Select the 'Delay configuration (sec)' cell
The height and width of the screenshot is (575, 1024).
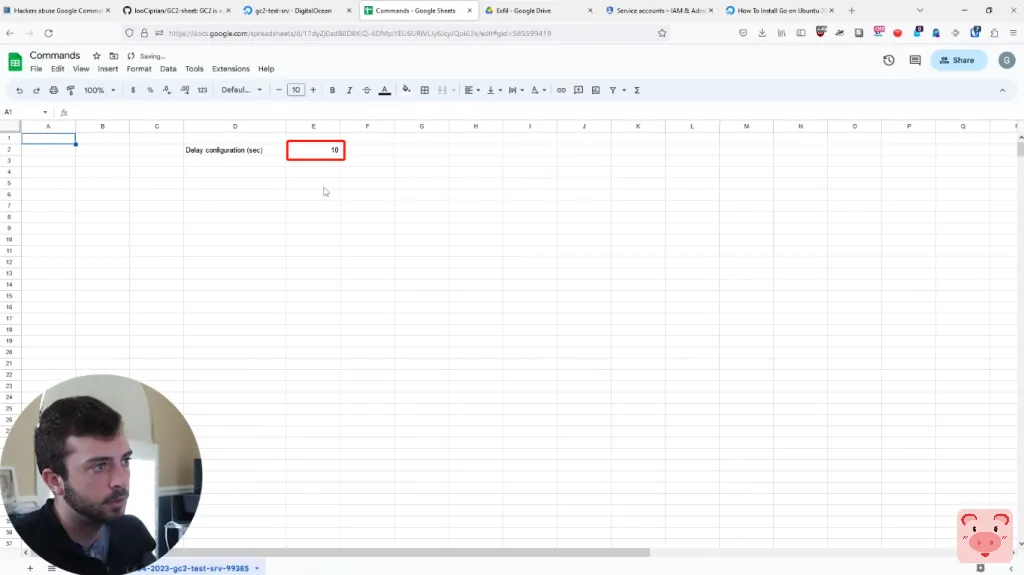click(234, 150)
